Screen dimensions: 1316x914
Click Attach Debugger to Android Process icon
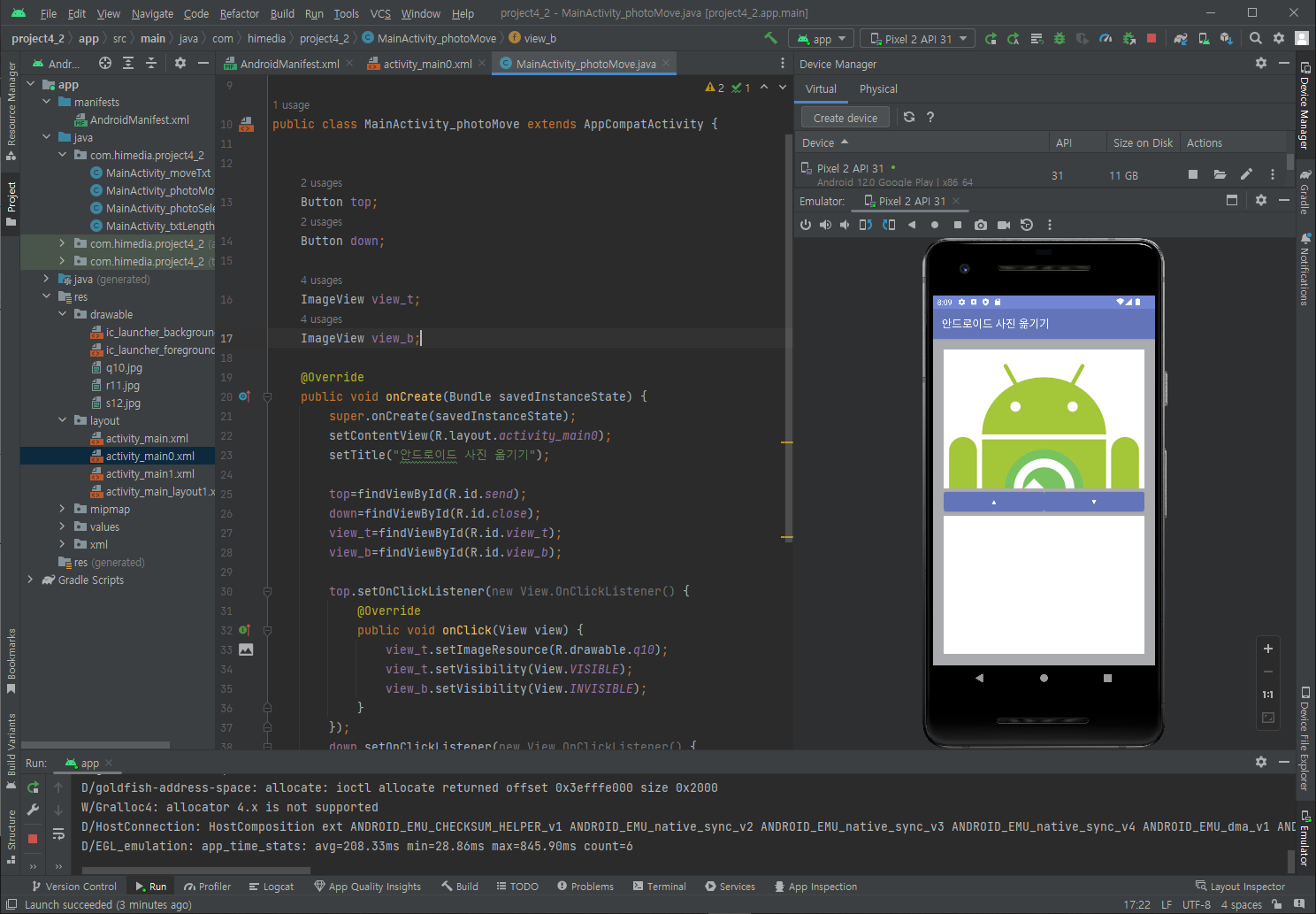tap(1129, 39)
